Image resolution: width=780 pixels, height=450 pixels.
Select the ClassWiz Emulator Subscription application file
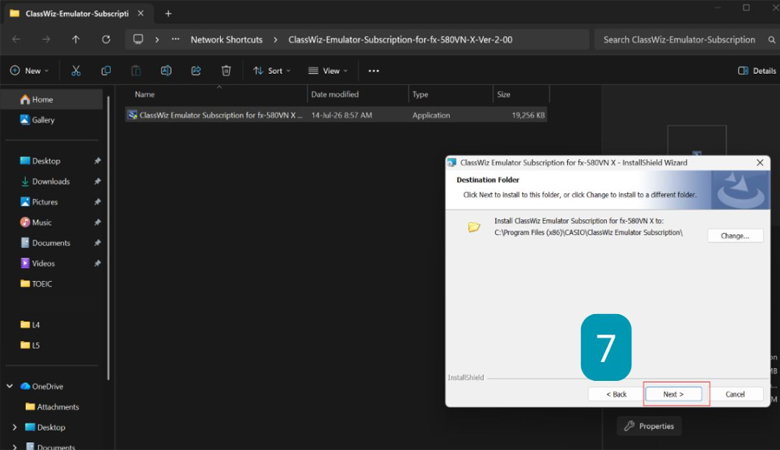pyautogui.click(x=336, y=115)
